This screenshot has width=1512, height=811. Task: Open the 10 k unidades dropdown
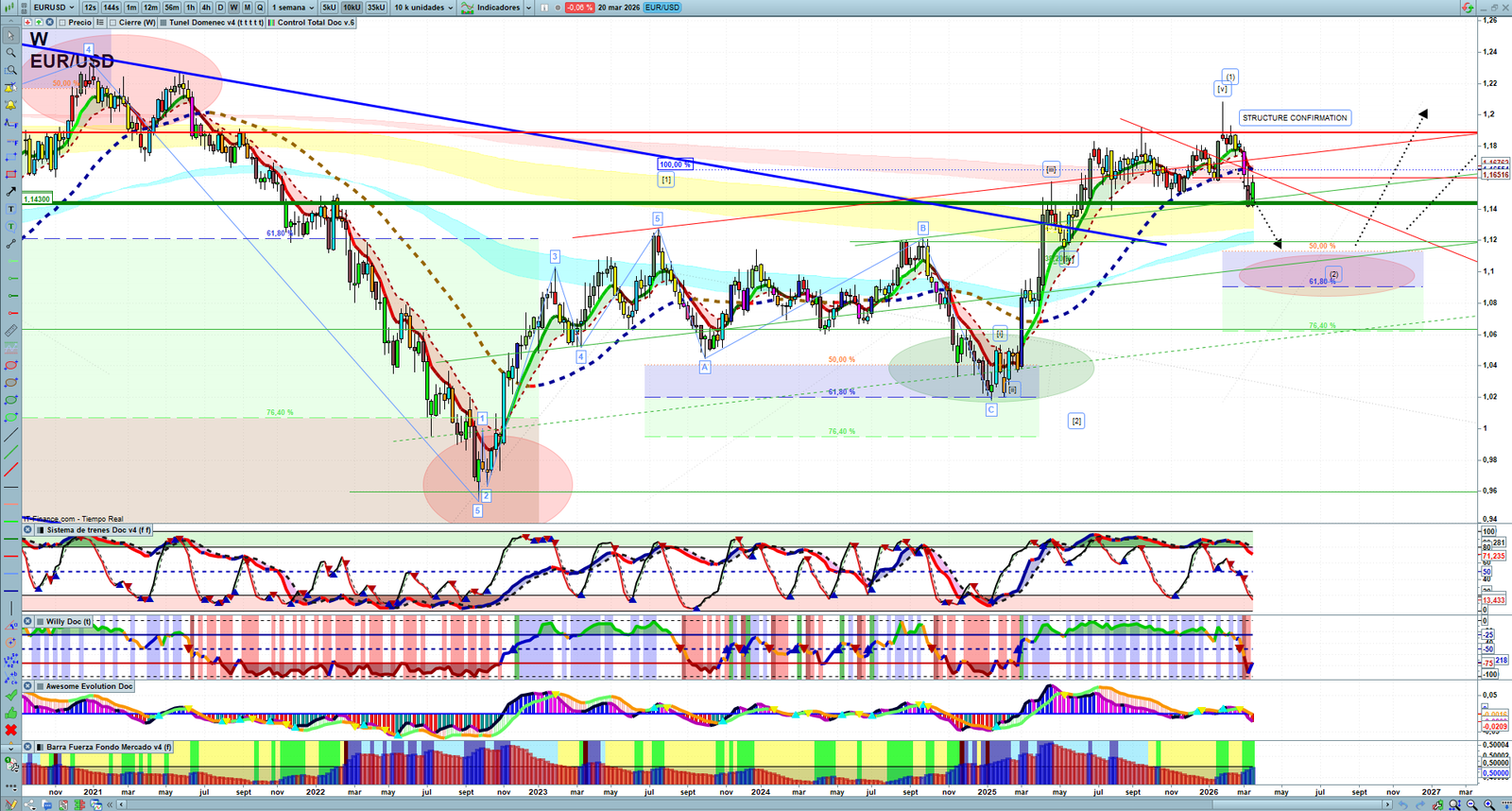[422, 8]
